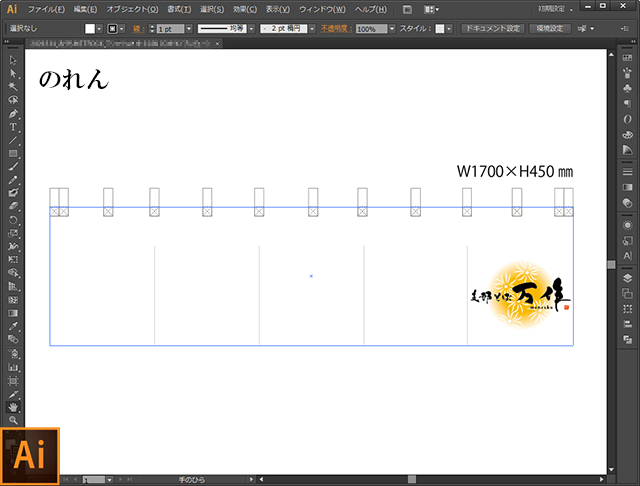Viewport: 640px width, 486px height.
Task: Select the Paintbrush tool
Action: coord(13,166)
